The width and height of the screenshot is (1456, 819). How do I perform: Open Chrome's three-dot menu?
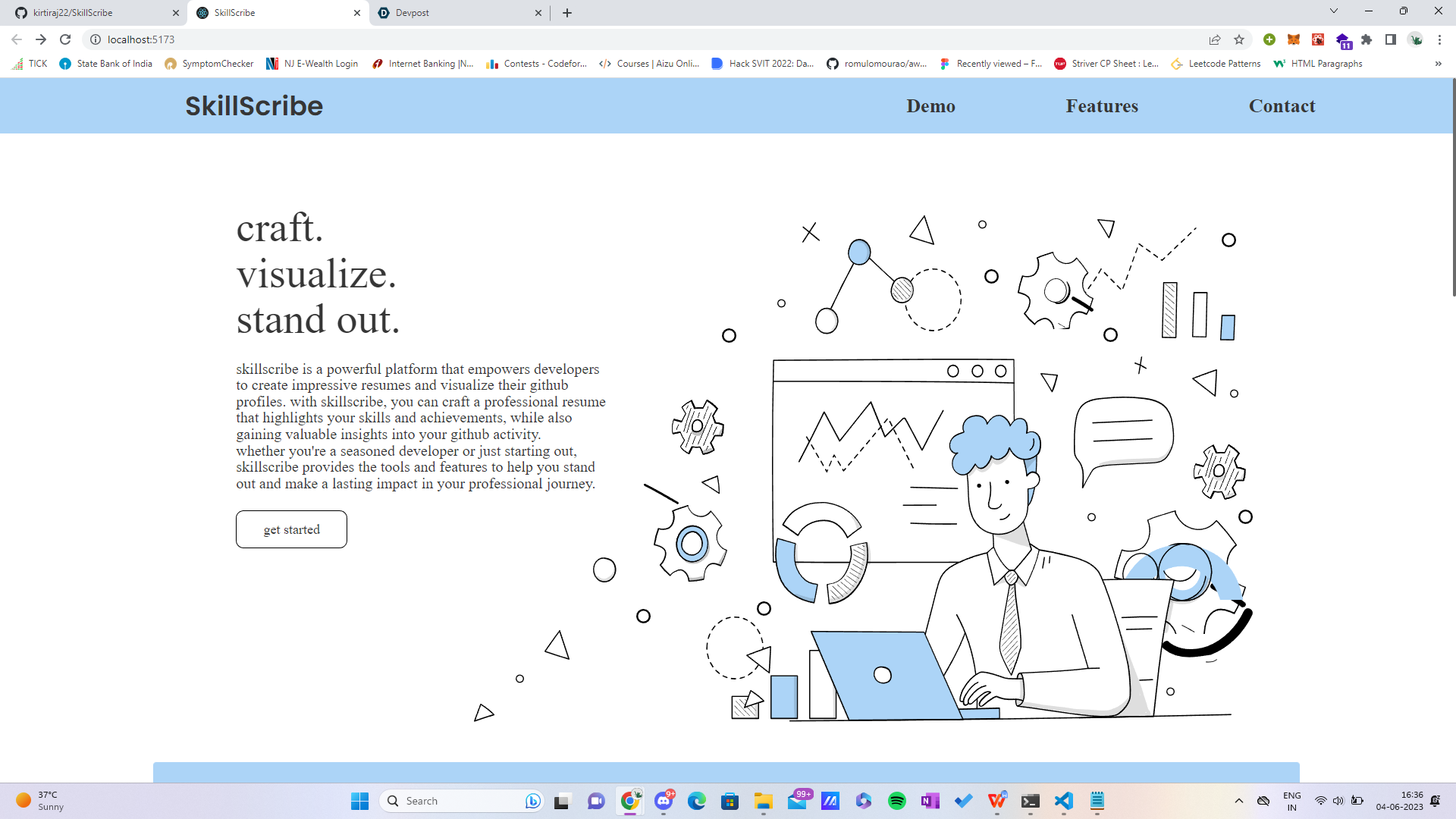click(1439, 39)
